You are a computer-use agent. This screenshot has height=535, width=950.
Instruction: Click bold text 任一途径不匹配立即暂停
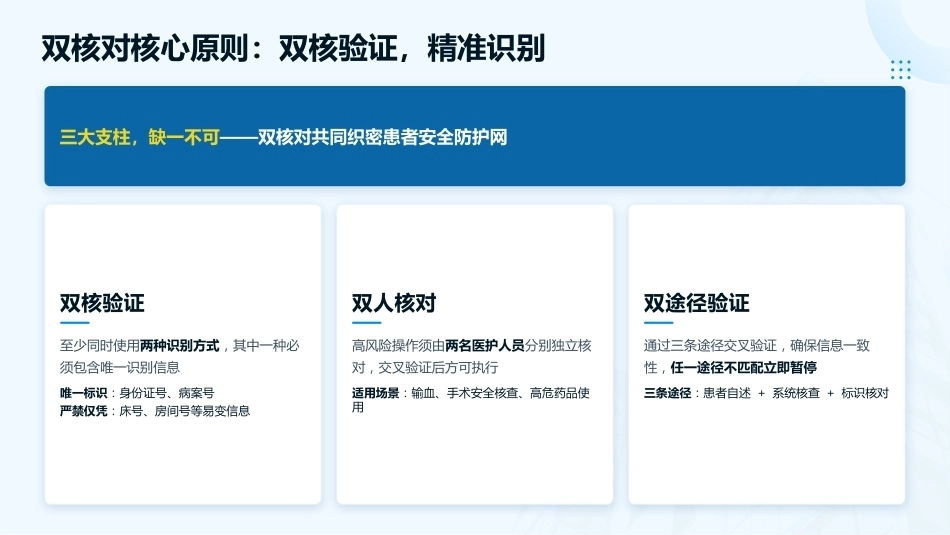(743, 368)
